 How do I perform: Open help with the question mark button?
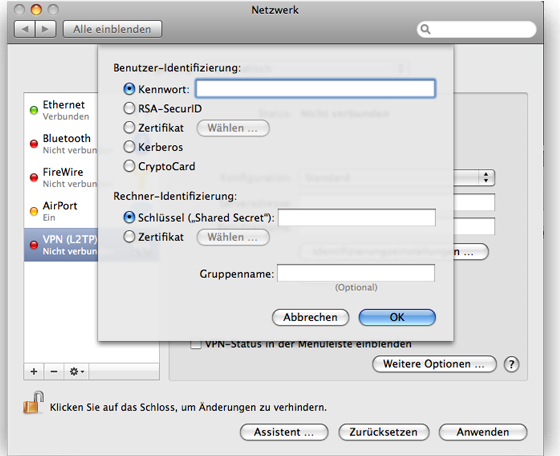pos(511,365)
